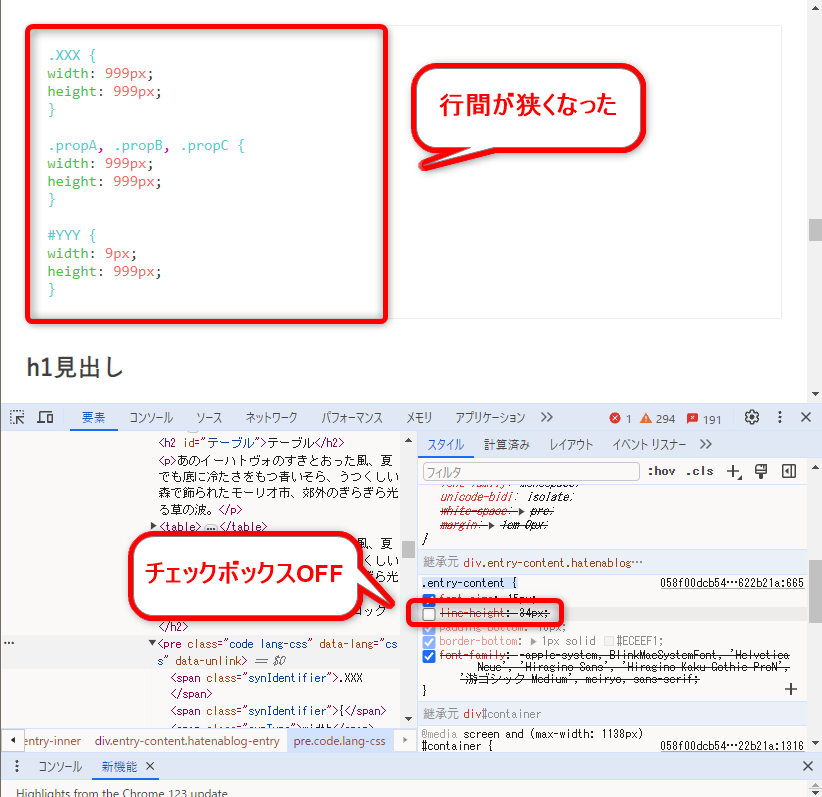The height and width of the screenshot is (797, 822).
Task: Open DevTools settings gear
Action: pos(752,417)
